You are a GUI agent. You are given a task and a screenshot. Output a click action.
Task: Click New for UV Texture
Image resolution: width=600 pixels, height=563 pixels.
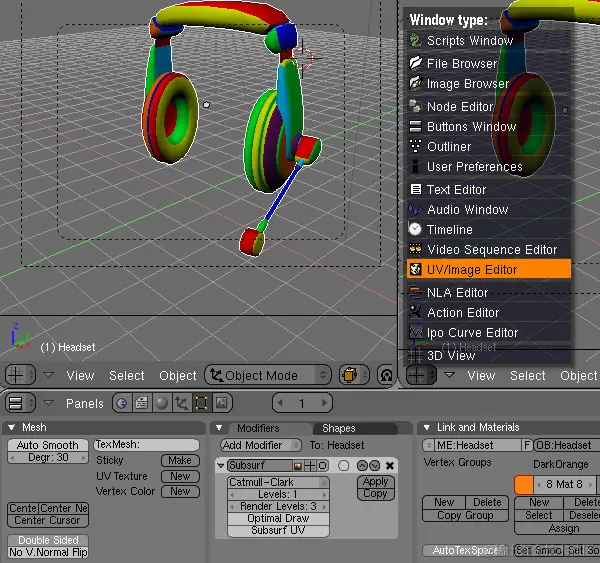tap(180, 476)
